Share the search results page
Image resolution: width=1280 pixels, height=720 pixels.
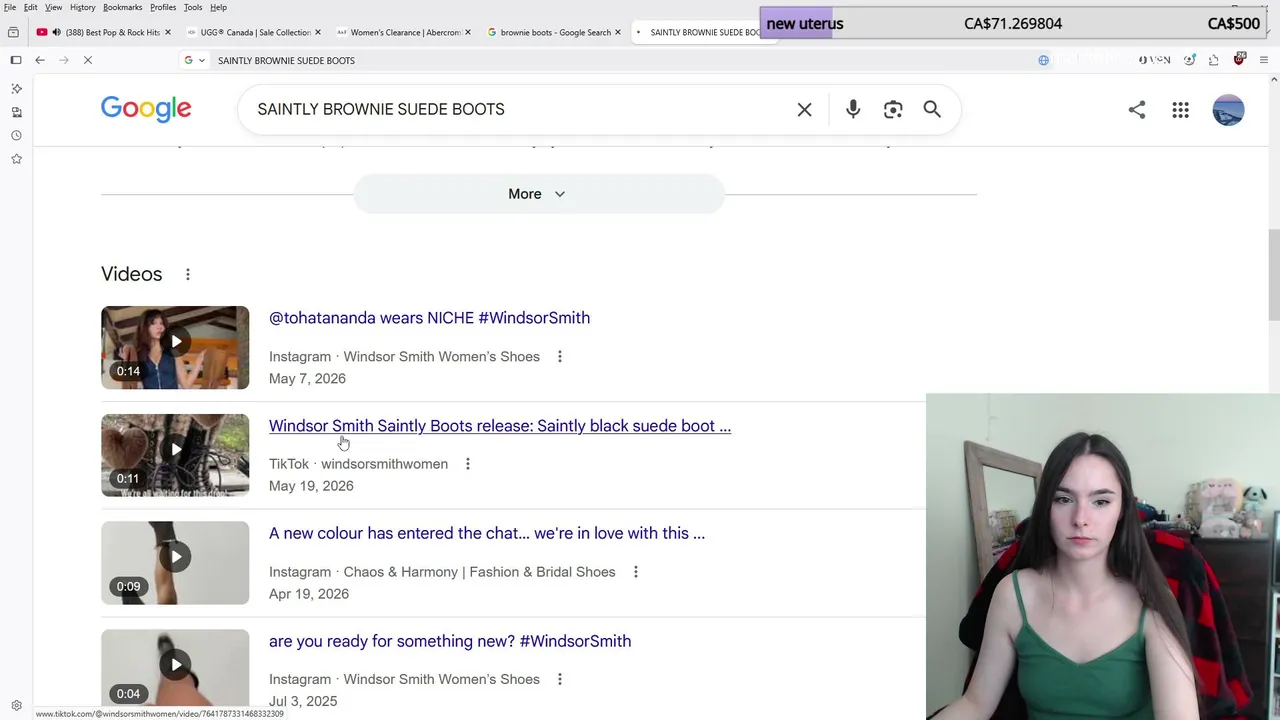(x=1137, y=110)
